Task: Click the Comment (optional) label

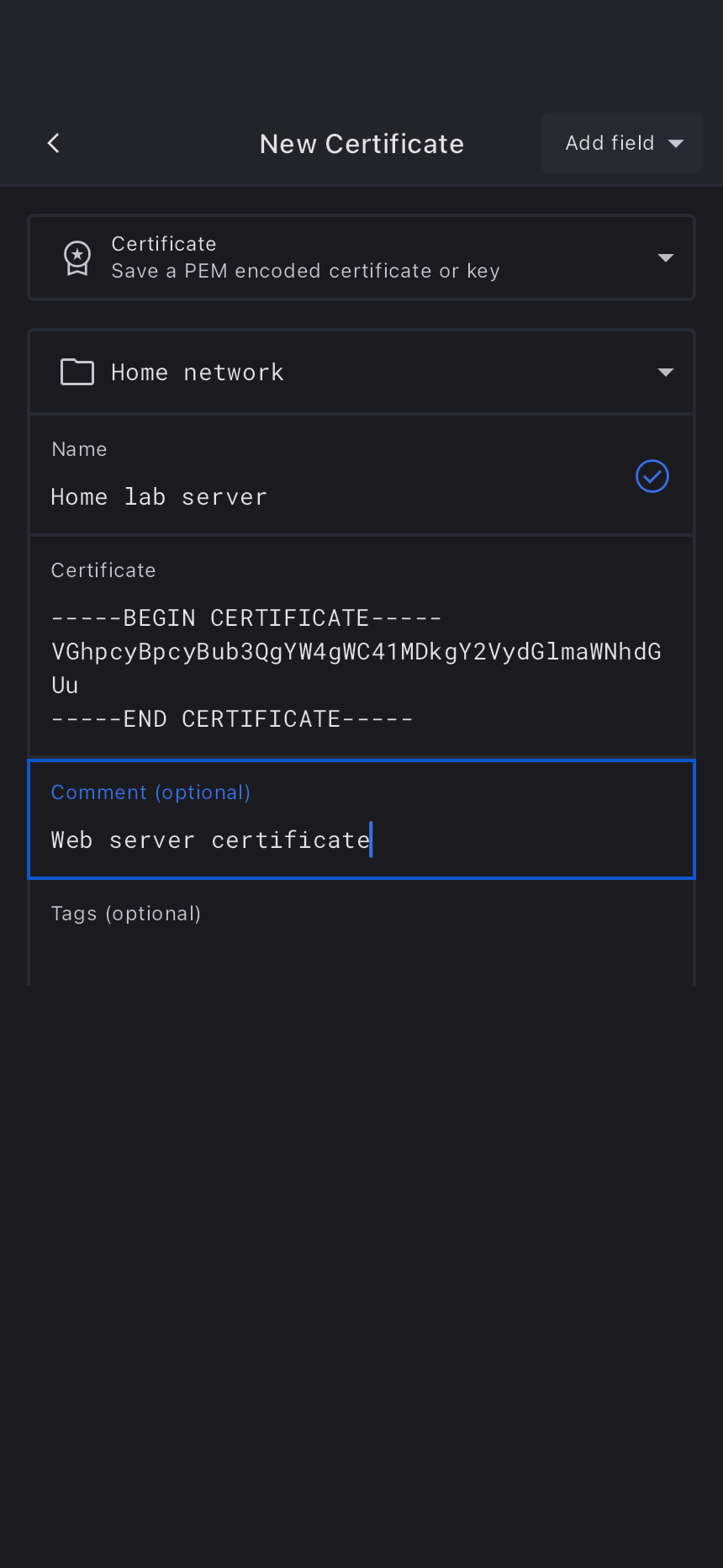Action: [x=150, y=792]
